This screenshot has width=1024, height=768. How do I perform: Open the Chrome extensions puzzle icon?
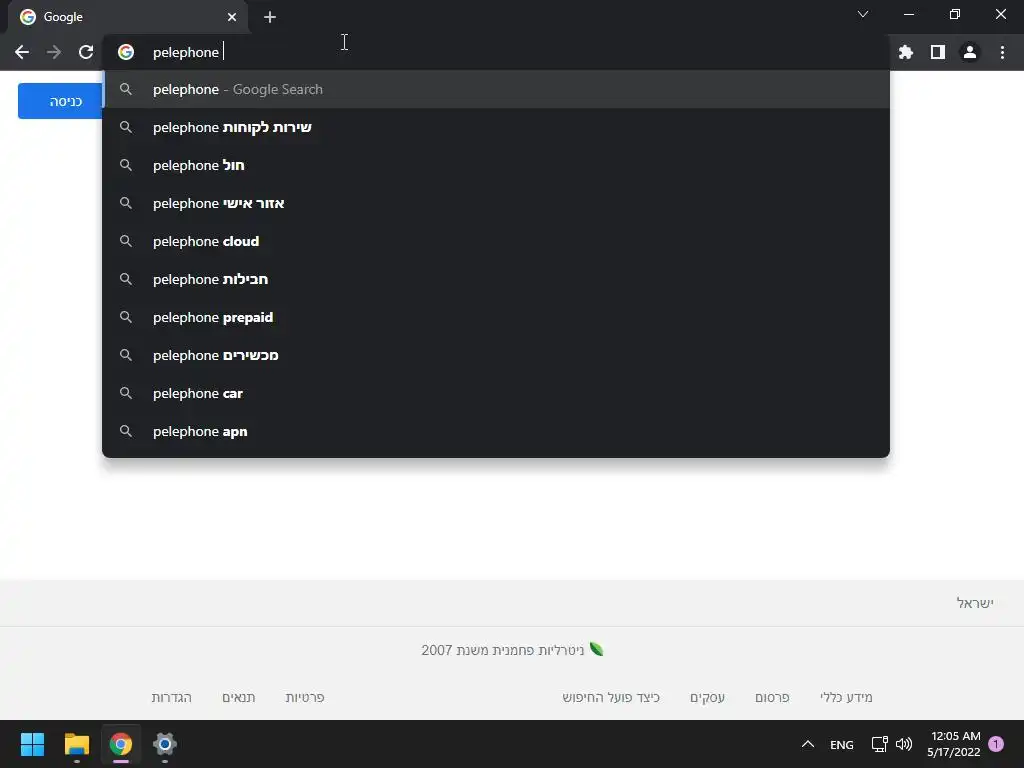tap(906, 52)
